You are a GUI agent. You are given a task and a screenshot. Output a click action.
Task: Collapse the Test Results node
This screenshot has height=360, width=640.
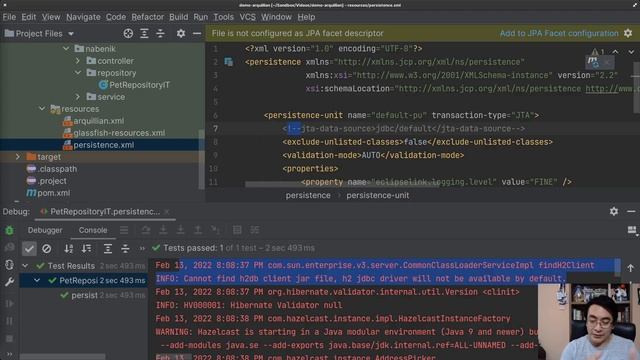tap(25, 266)
